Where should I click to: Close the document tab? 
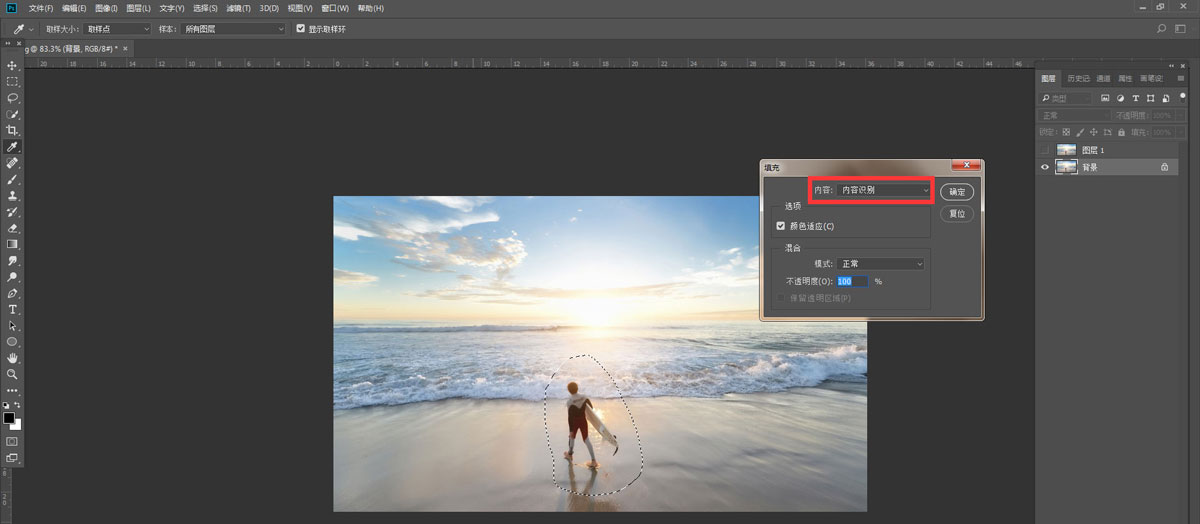(x=124, y=47)
